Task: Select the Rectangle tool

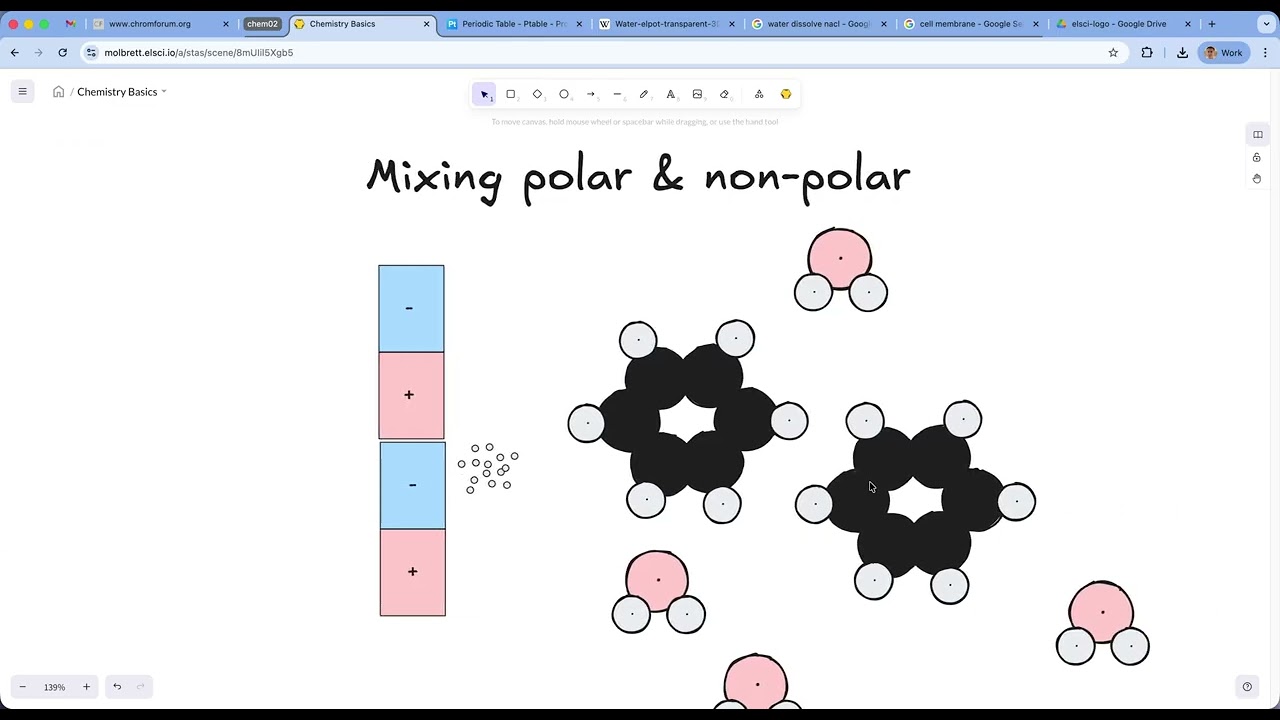Action: click(x=510, y=94)
